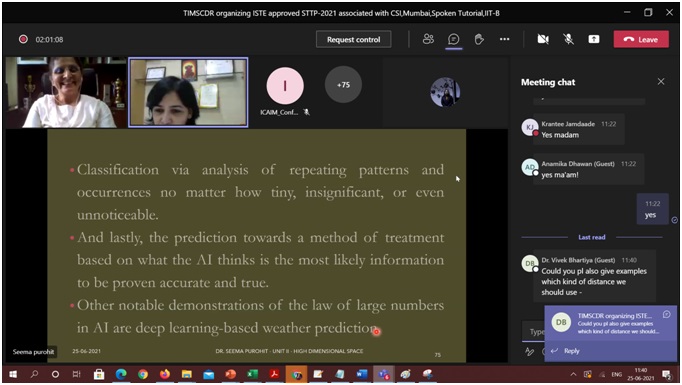
Task: Raise your hand in the meeting
Action: pyautogui.click(x=479, y=39)
